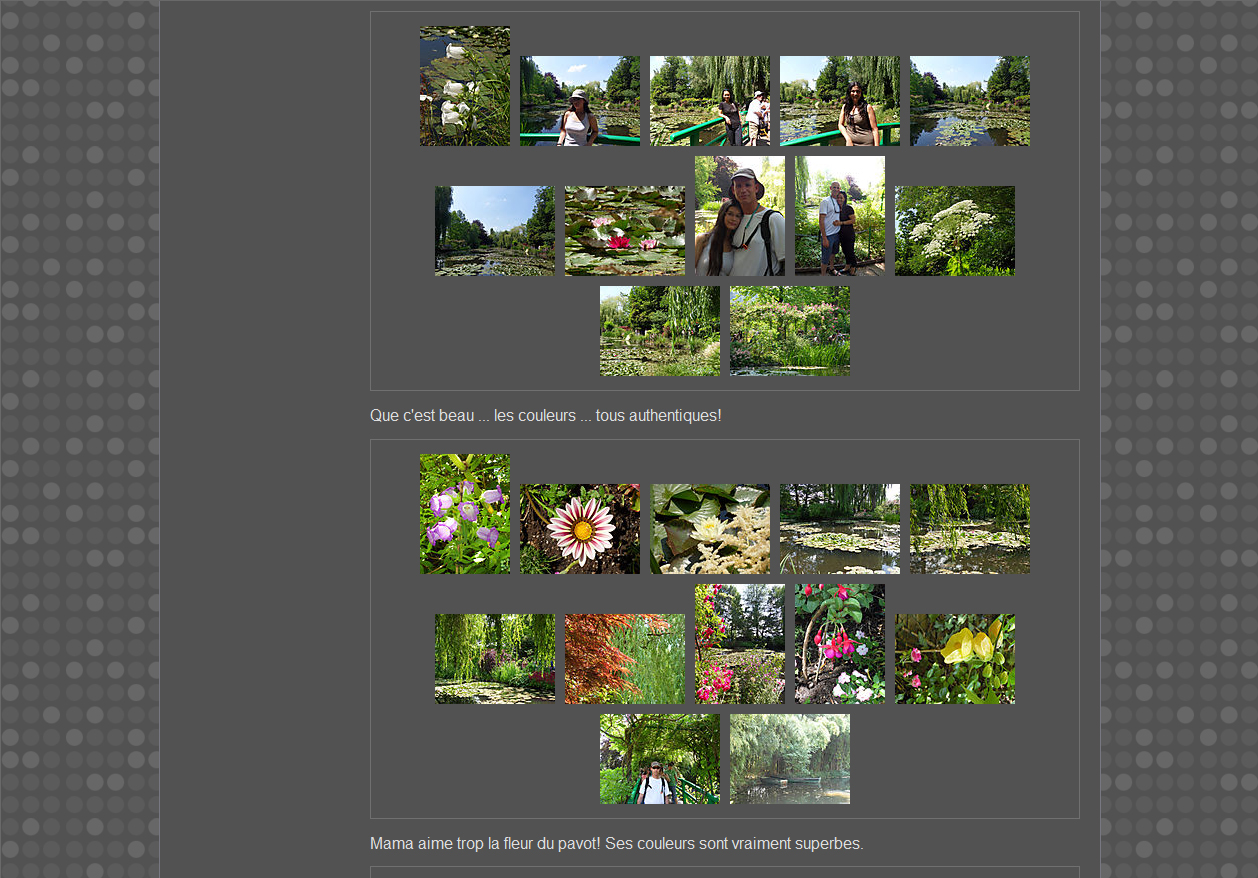Open the purple bell flowers thumbnail
The image size is (1258, 878).
[464, 514]
